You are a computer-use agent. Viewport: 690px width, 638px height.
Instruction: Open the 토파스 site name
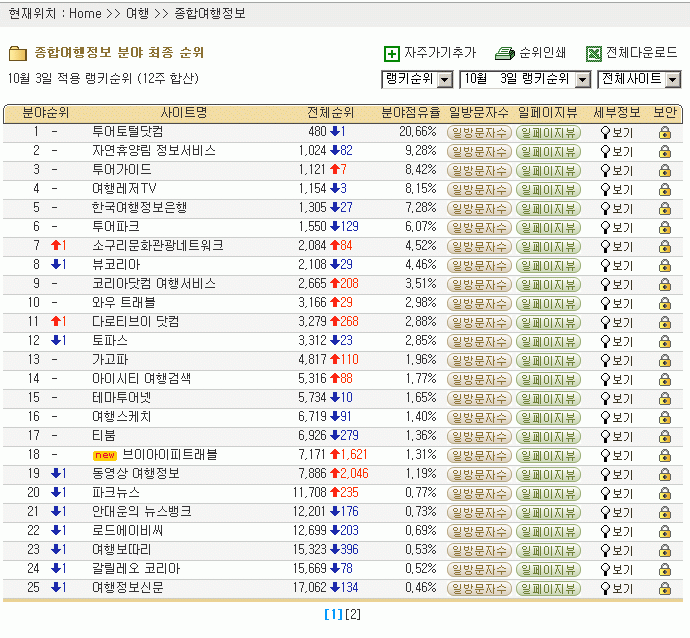click(x=110, y=341)
